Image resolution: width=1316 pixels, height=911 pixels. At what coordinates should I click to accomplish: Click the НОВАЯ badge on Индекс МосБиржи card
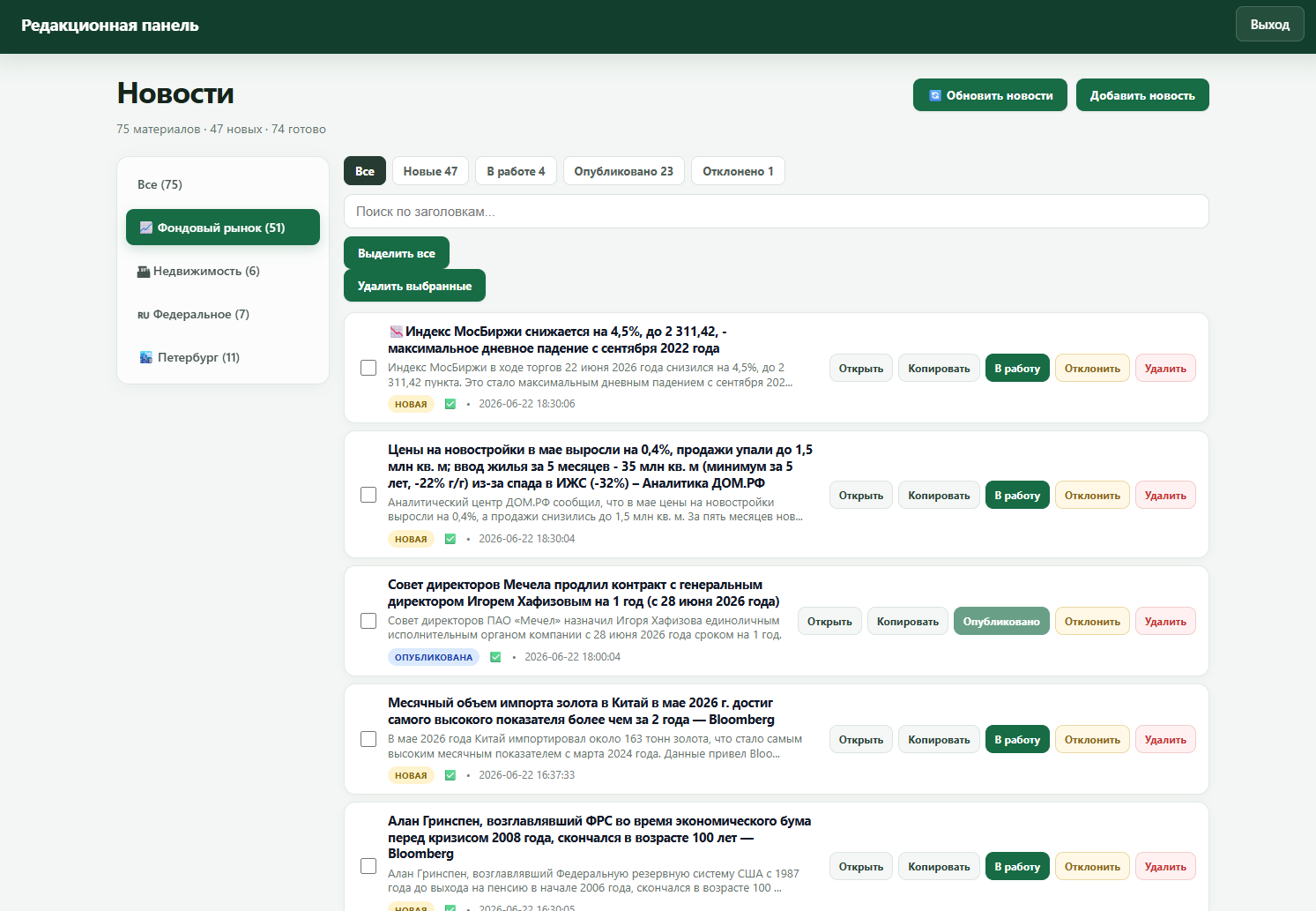click(x=411, y=404)
